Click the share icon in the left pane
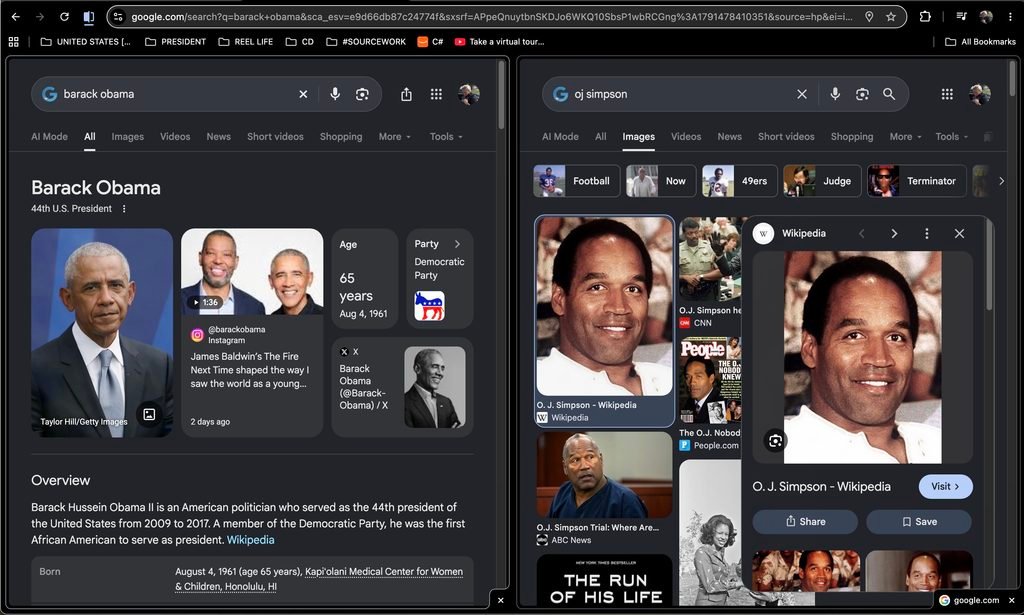The height and width of the screenshot is (615, 1024). tap(406, 94)
